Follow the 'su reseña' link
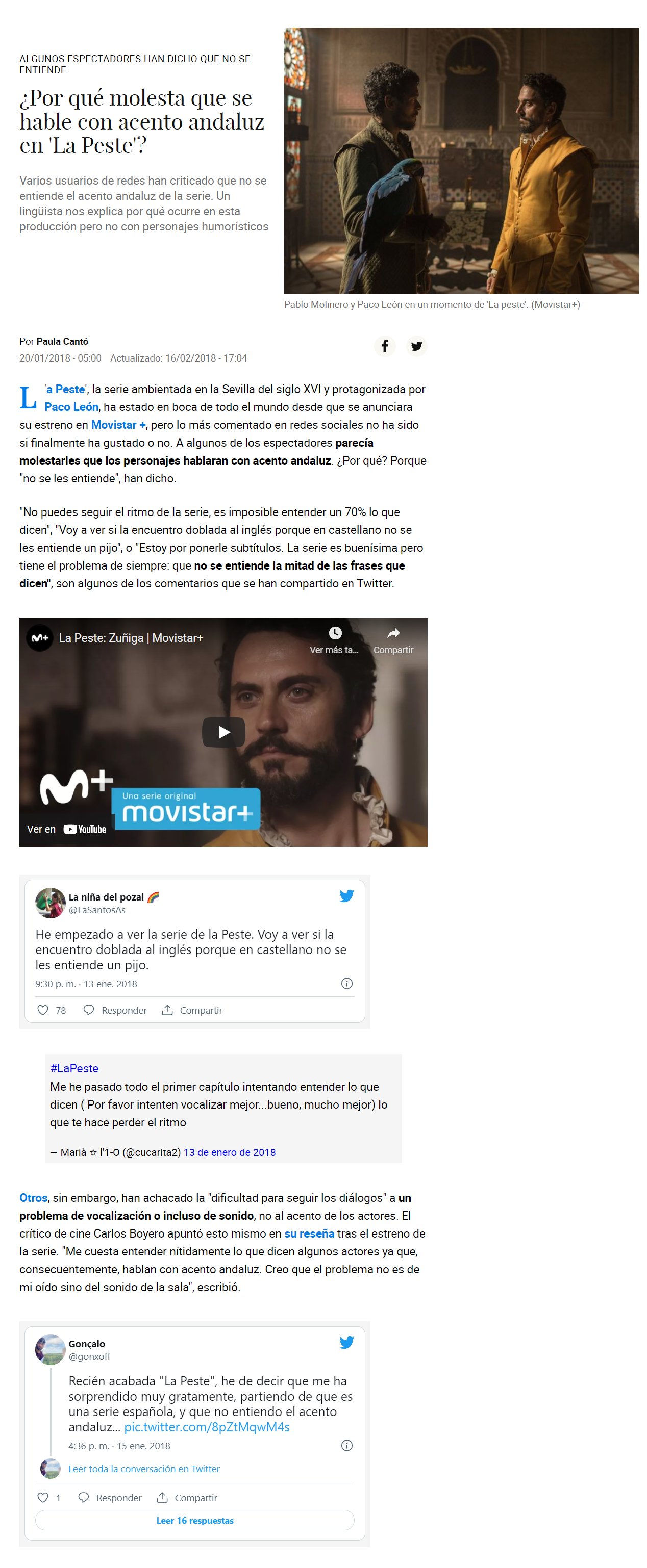Viewport: 647px width, 1568px height. pos(310,1234)
